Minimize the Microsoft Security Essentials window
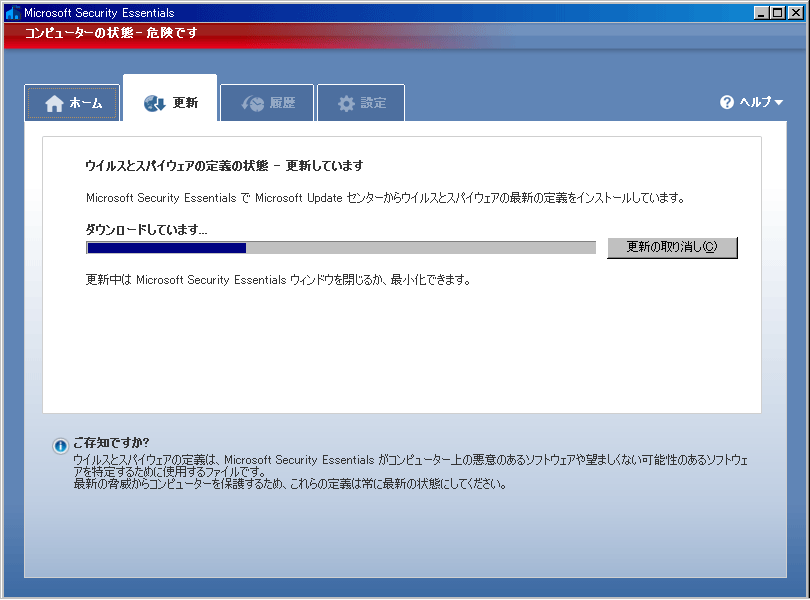Image resolution: width=810 pixels, height=600 pixels. pos(760,13)
